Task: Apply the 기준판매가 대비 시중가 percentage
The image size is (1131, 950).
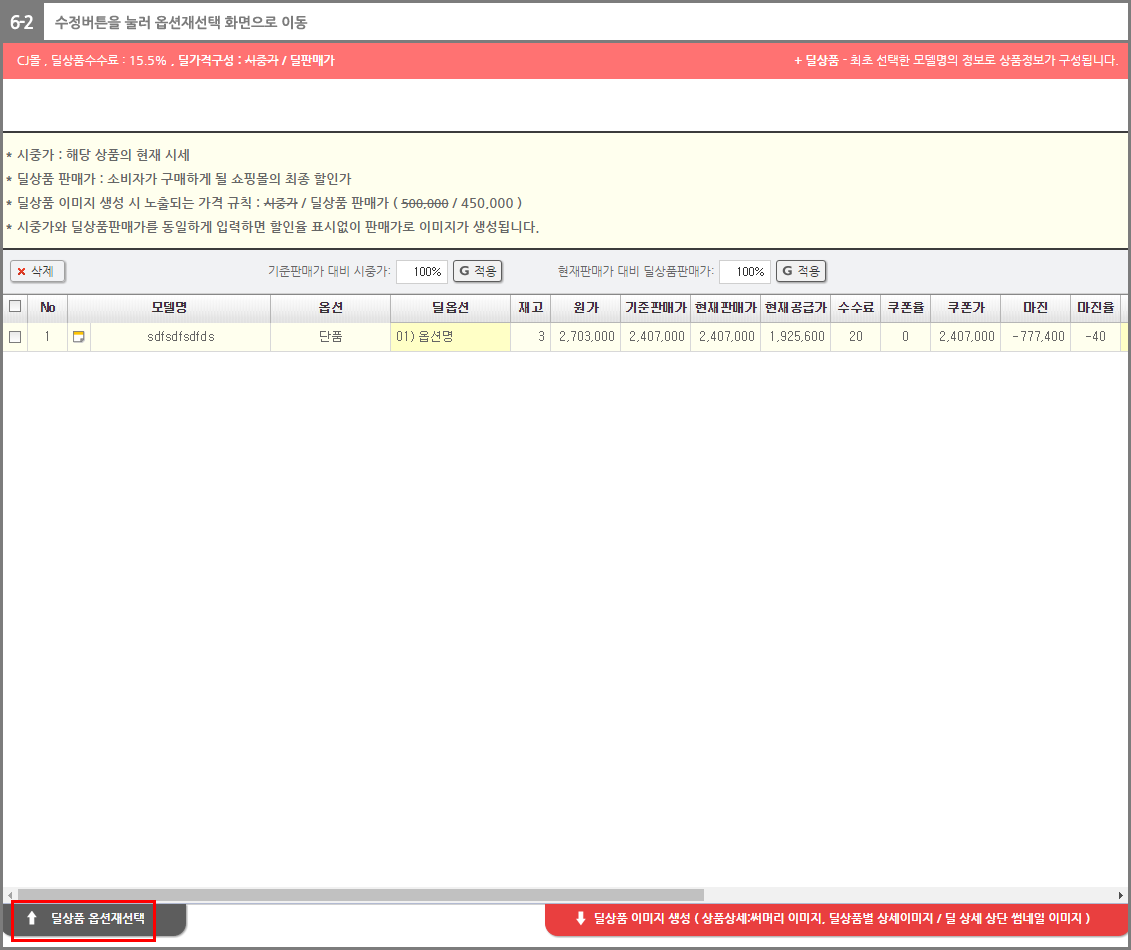Action: [477, 271]
